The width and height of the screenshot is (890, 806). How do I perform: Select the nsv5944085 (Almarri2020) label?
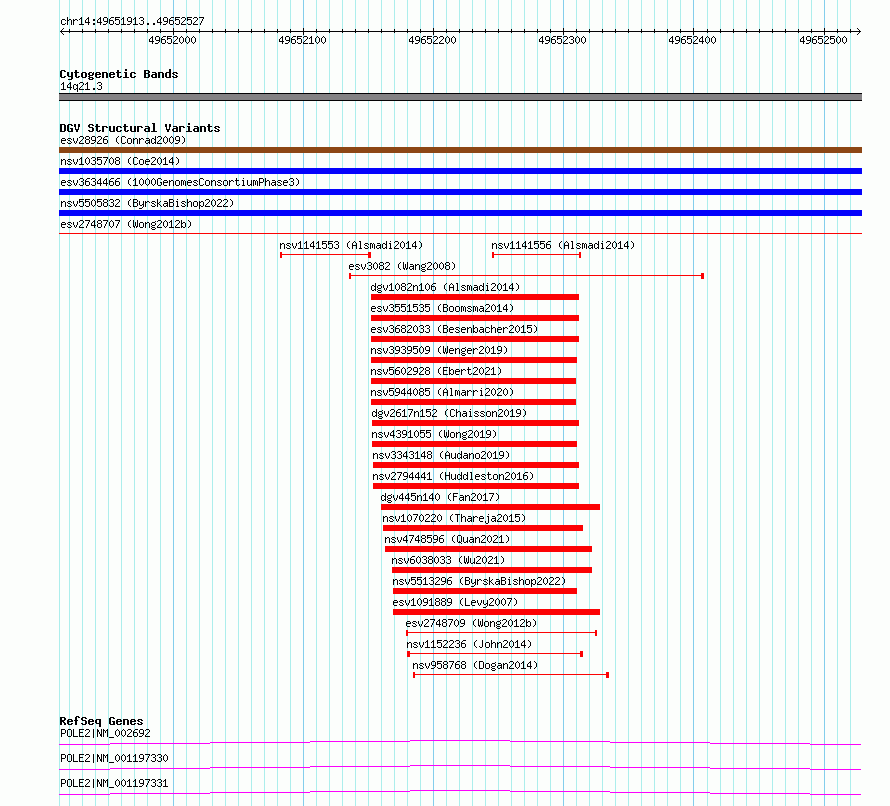pyautogui.click(x=442, y=392)
